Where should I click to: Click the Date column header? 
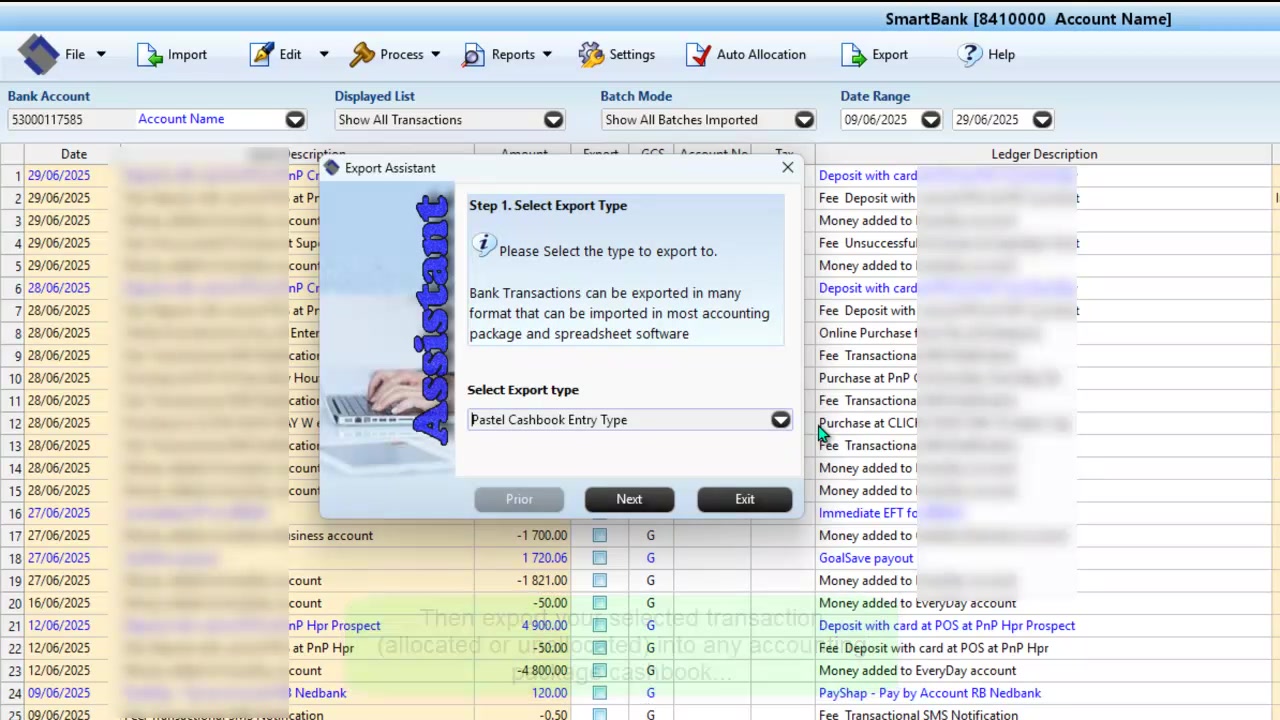pyautogui.click(x=74, y=154)
